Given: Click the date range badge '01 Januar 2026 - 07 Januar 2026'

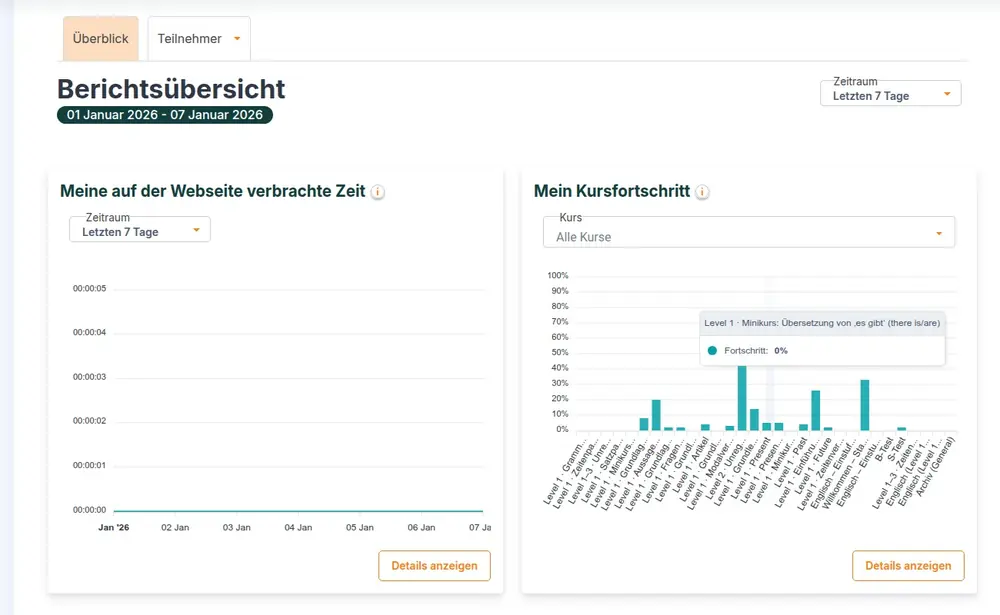Looking at the screenshot, I should tap(165, 115).
